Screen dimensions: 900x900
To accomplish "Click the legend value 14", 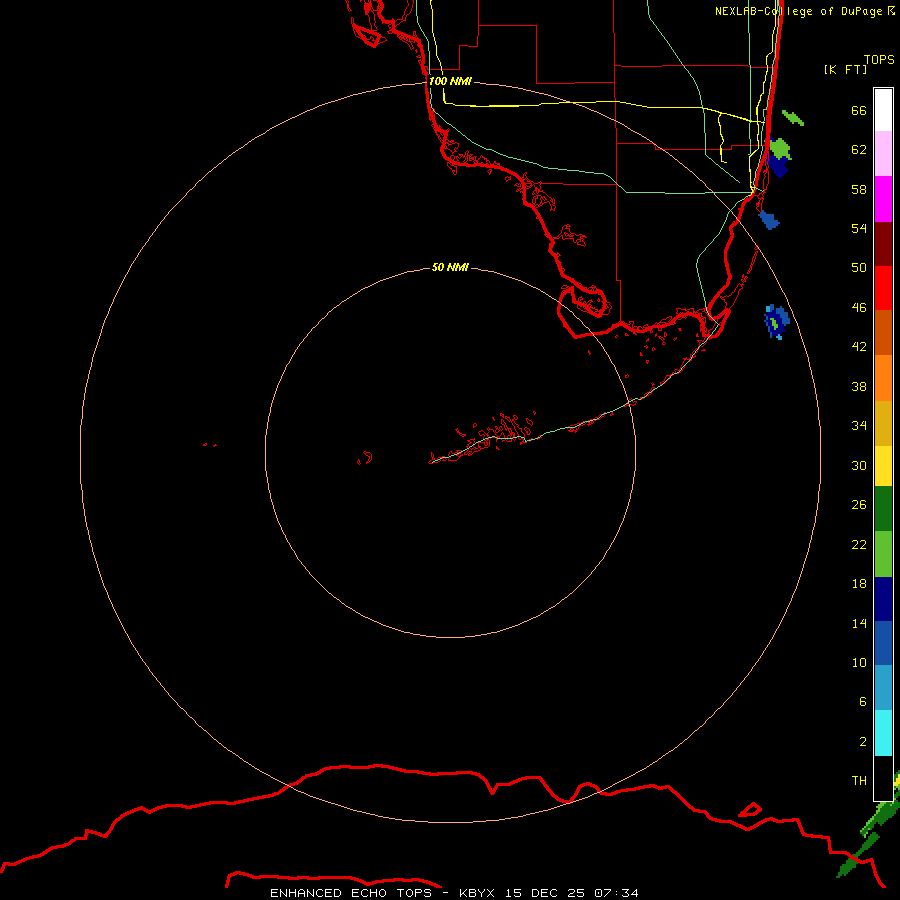I will click(x=859, y=623).
